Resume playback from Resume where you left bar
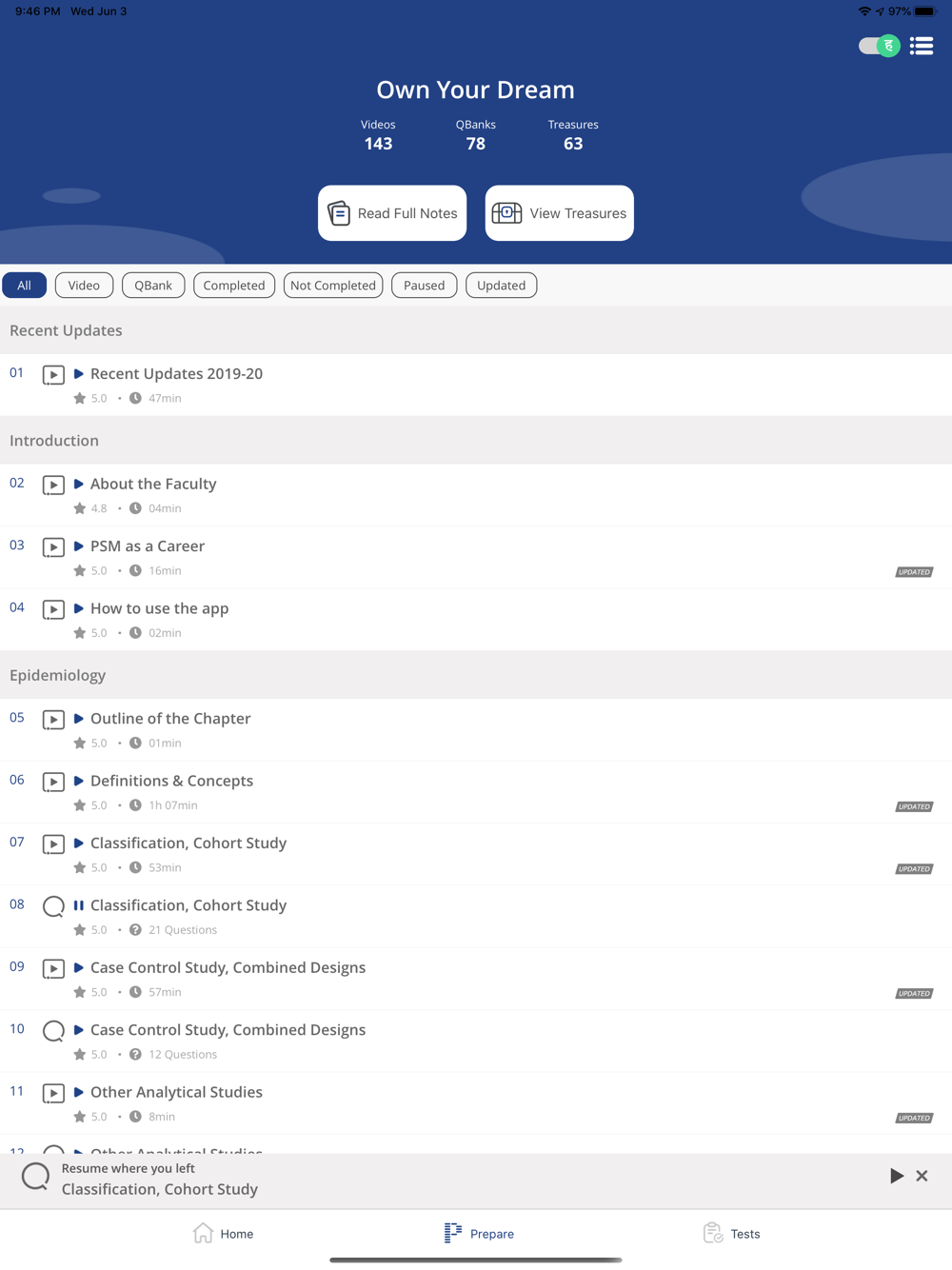Image resolution: width=952 pixels, height=1270 pixels. 897,1176
